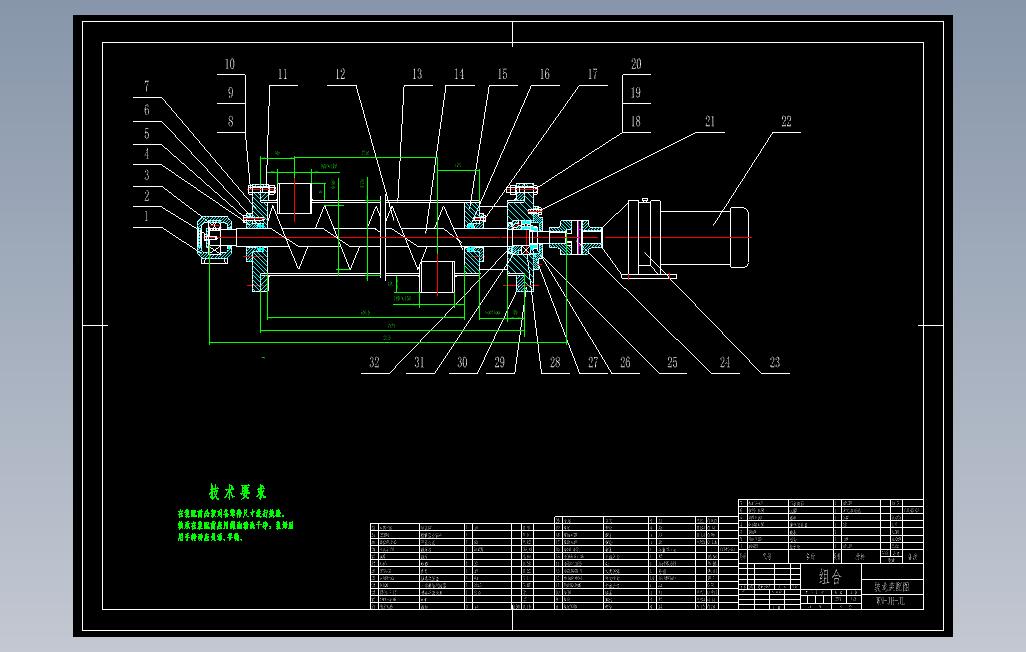This screenshot has width=1026, height=652.
Task: Click part callout number 4
Action: coord(147,154)
